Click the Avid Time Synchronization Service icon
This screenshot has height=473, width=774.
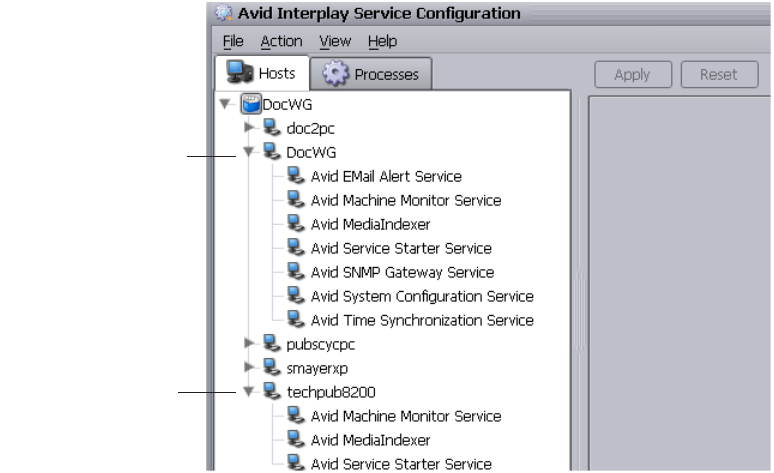pyautogui.click(x=296, y=319)
